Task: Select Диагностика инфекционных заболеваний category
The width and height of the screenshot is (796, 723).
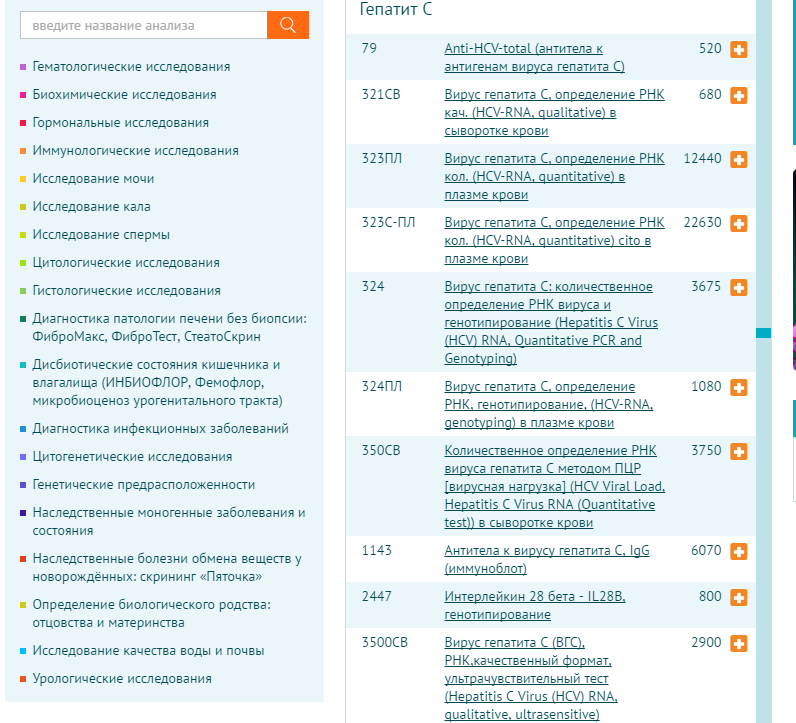Action: (x=160, y=429)
